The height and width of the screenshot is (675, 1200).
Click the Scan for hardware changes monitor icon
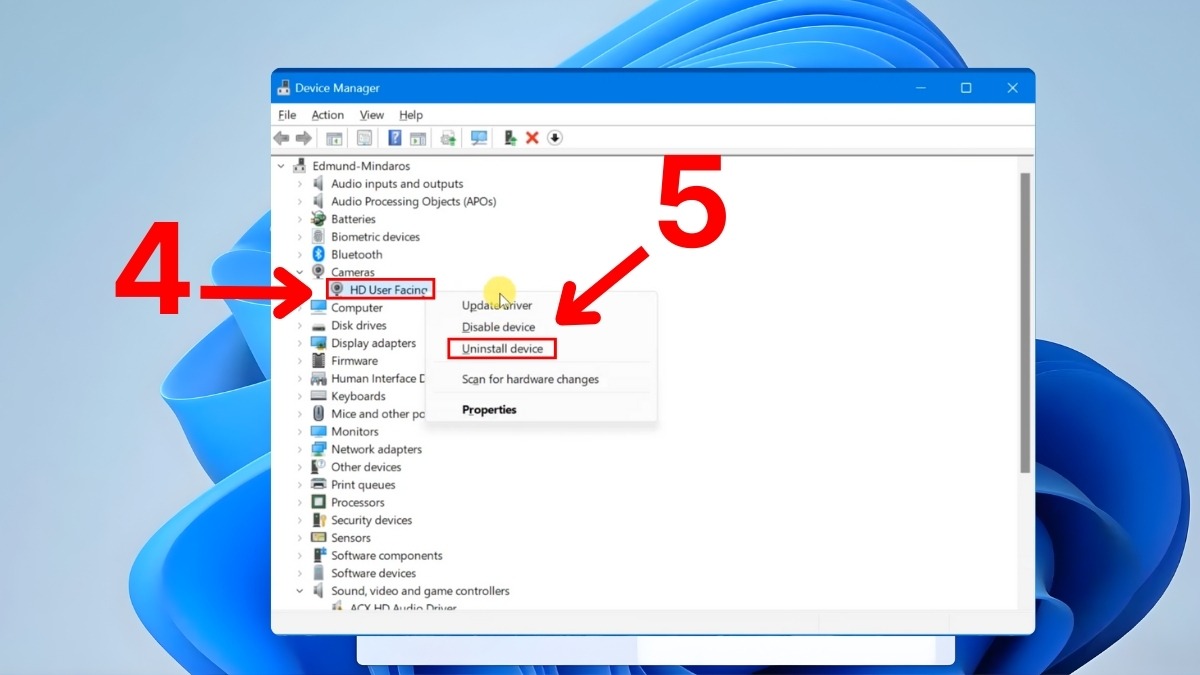479,138
